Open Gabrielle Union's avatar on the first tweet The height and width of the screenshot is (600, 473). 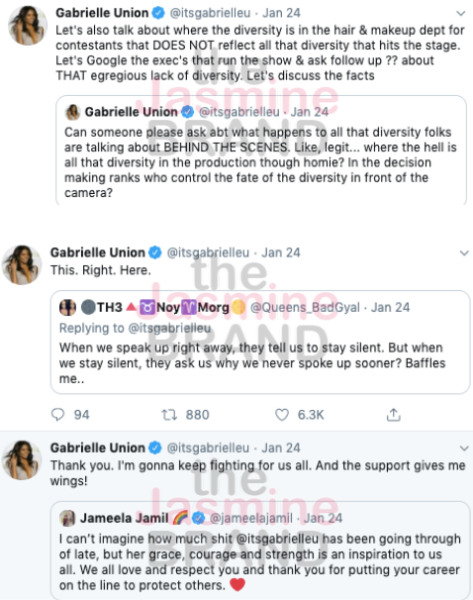28,26
